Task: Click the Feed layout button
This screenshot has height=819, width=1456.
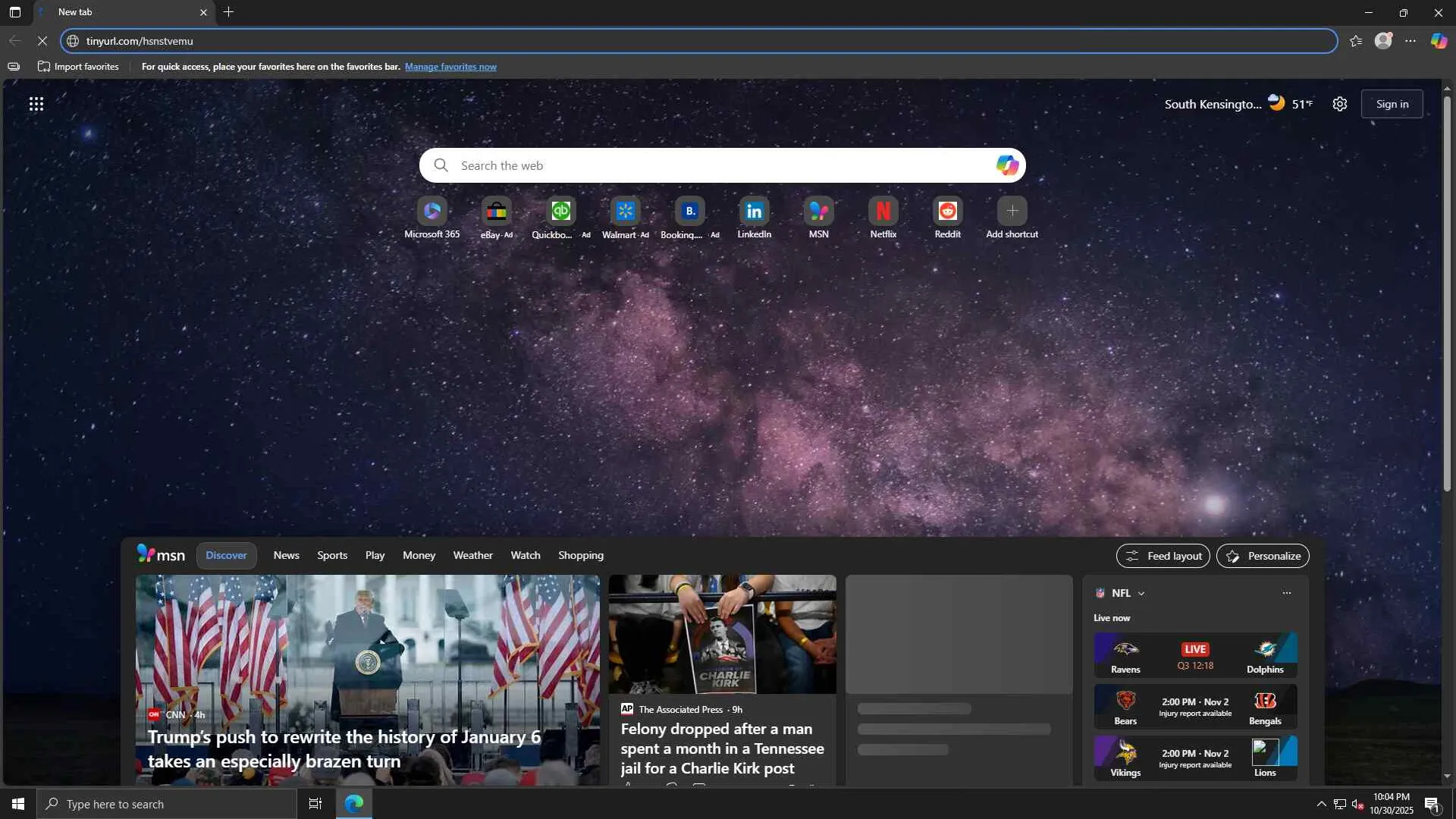Action: pos(1163,556)
